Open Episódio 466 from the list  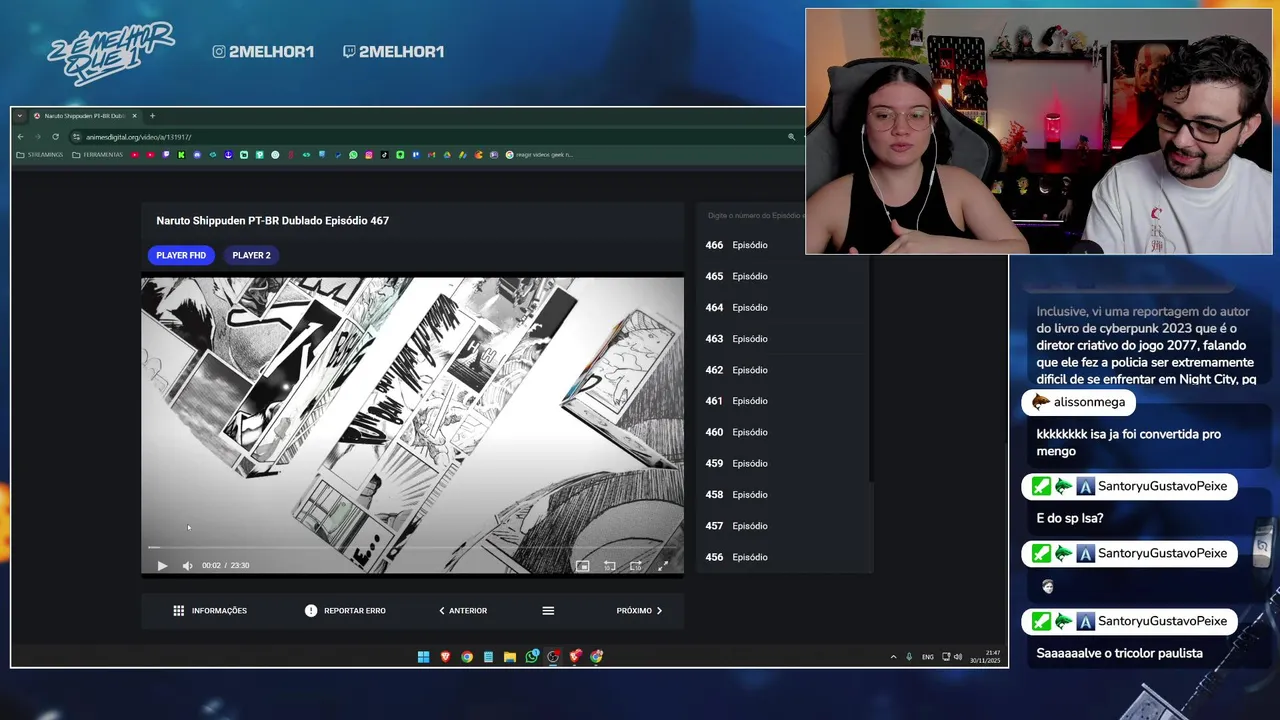click(784, 245)
